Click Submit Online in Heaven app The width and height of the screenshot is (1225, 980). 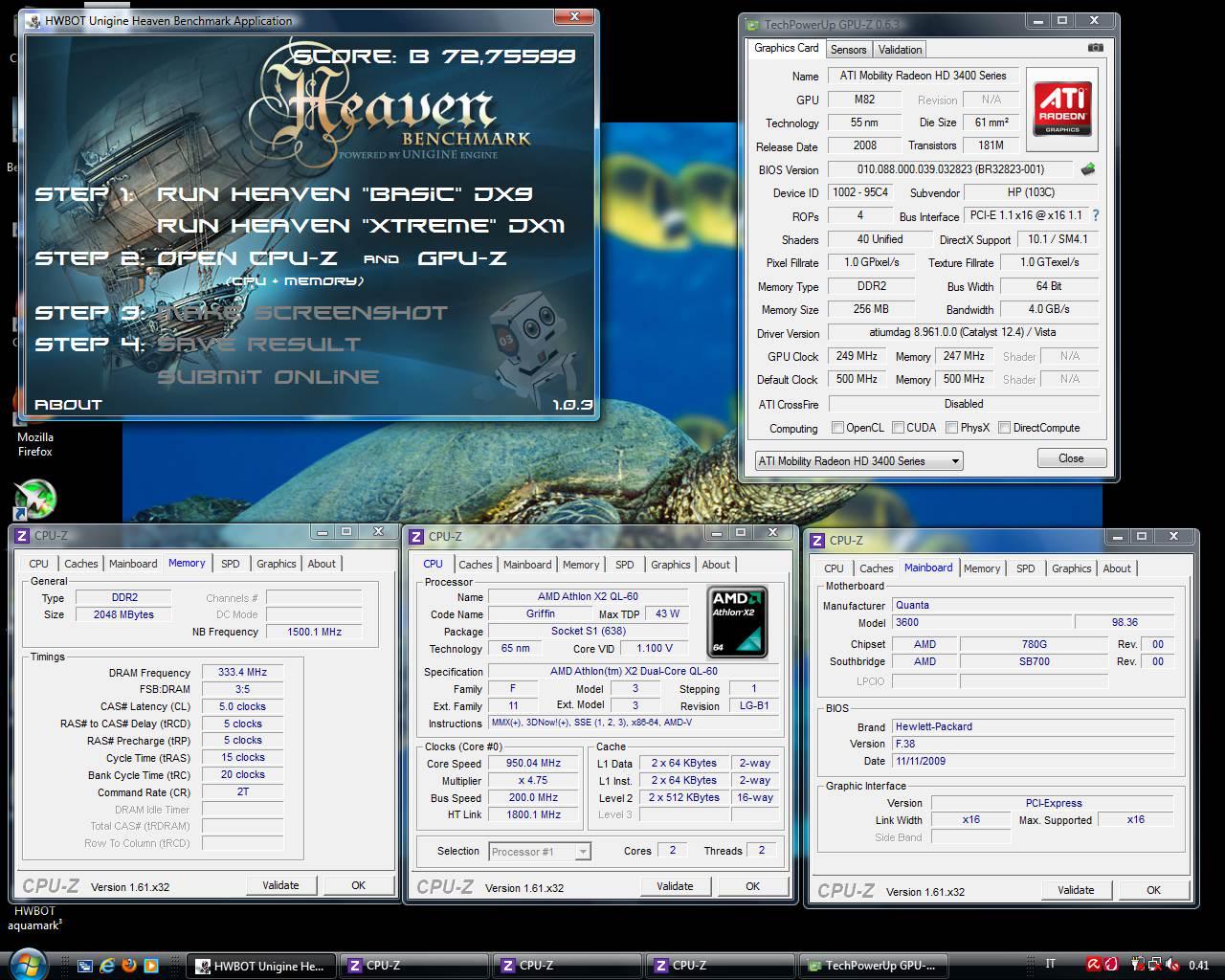pos(268,377)
